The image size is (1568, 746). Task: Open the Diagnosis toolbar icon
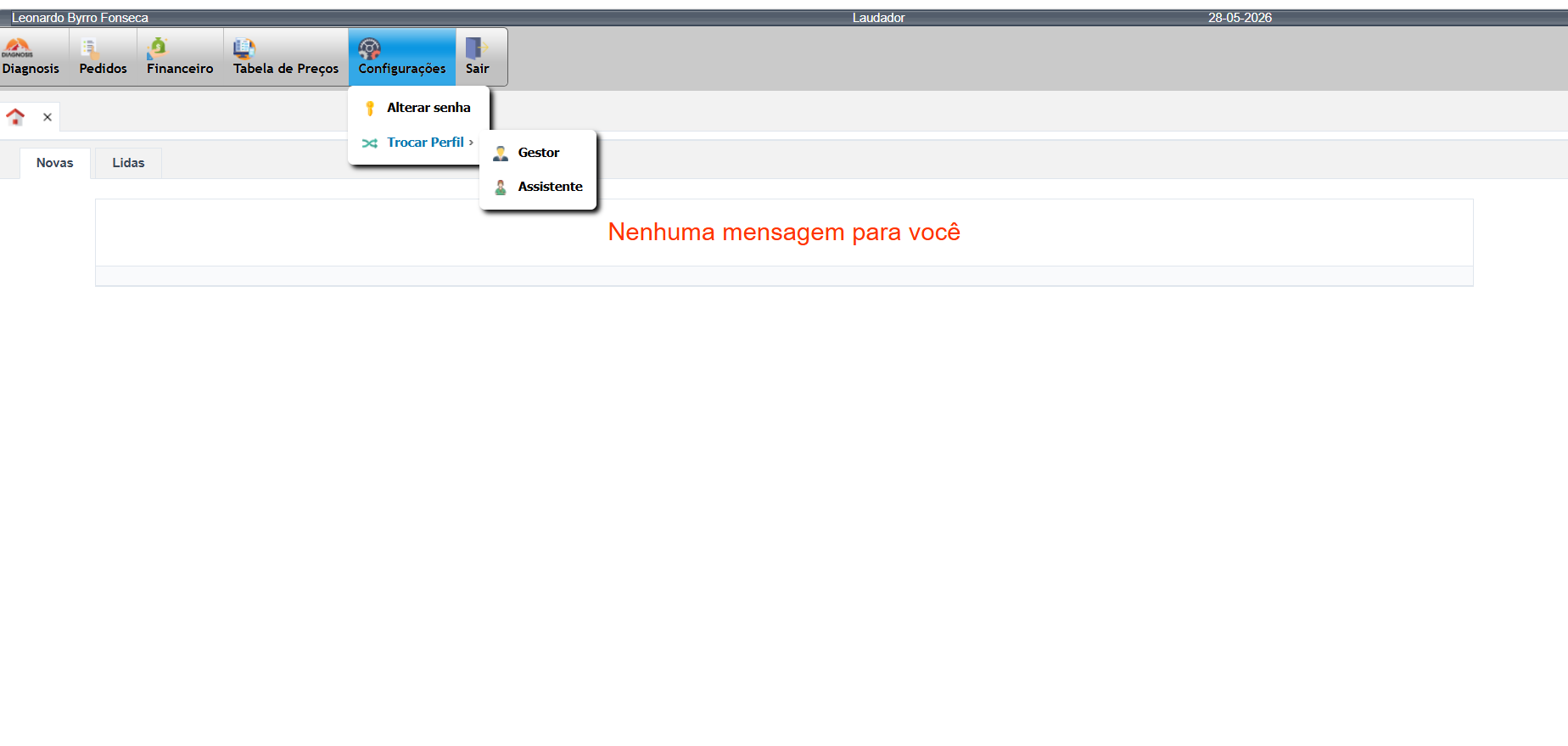click(18, 48)
